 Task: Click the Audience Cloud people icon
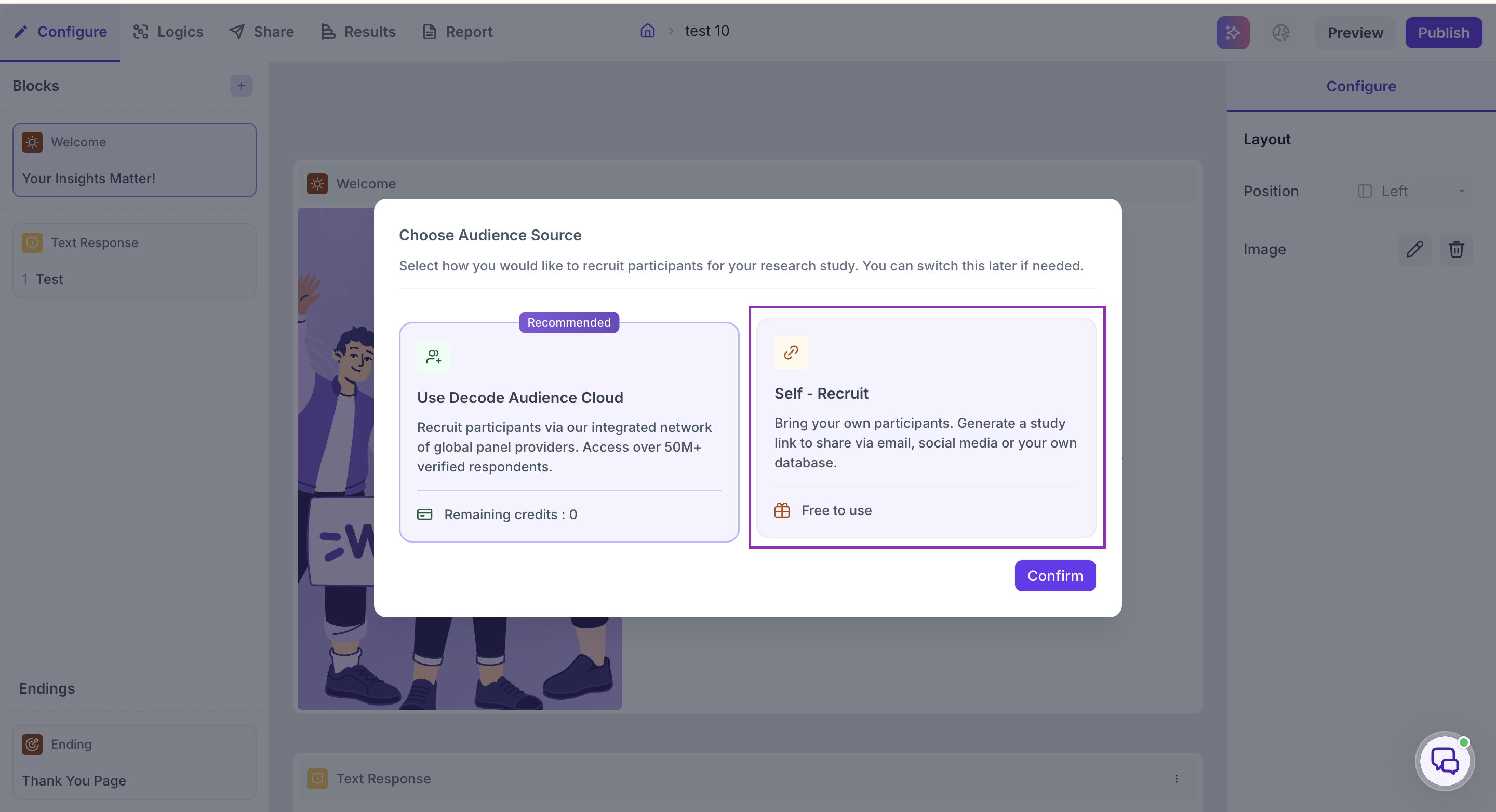point(433,356)
